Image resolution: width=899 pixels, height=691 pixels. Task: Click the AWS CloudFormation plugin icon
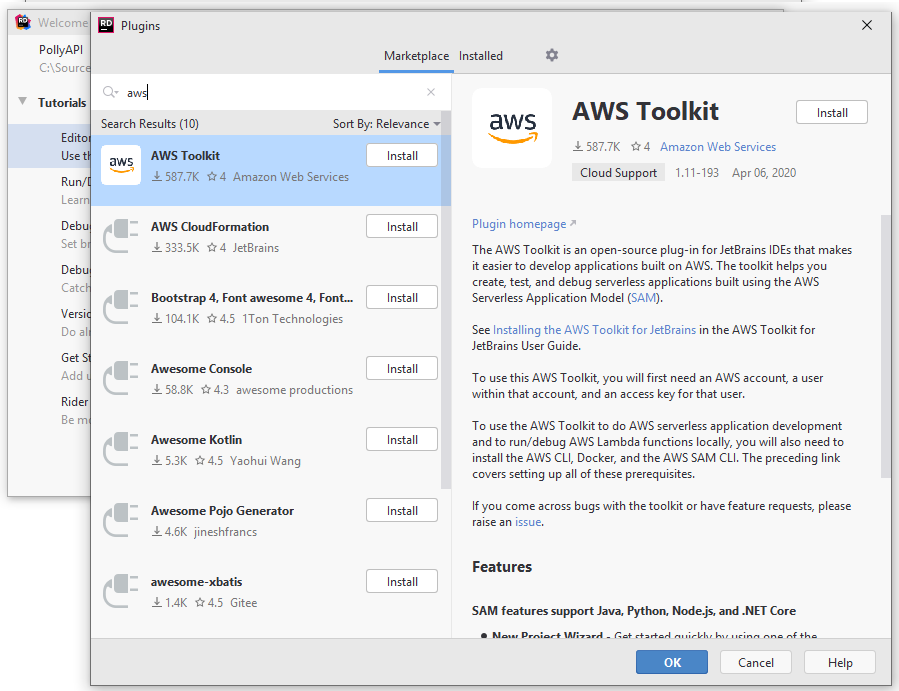121,236
